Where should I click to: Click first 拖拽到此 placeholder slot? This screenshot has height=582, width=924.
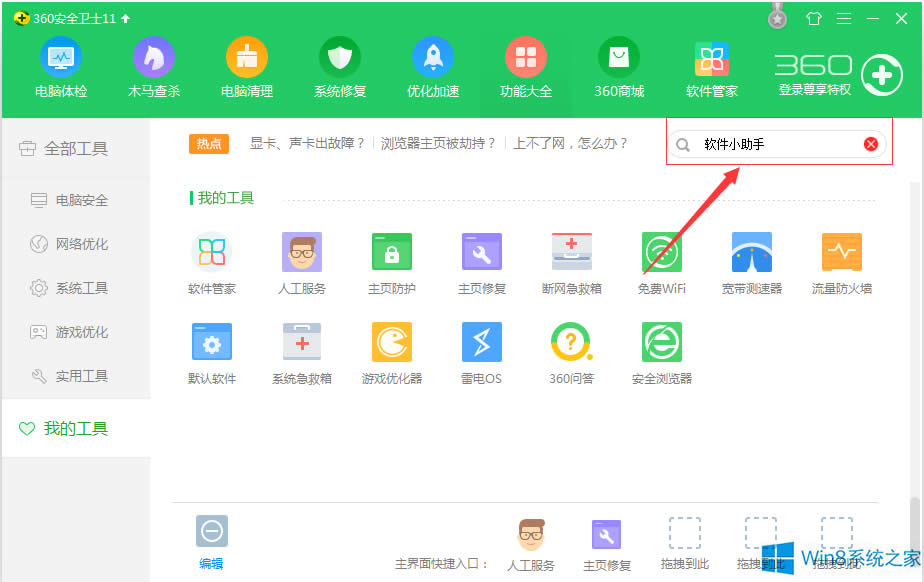(685, 544)
